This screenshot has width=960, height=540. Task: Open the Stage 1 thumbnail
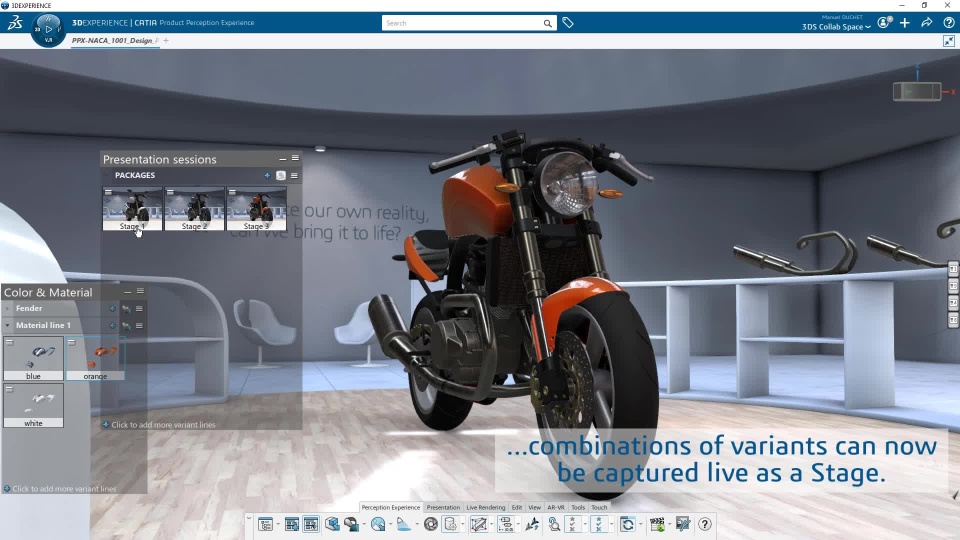(132, 209)
